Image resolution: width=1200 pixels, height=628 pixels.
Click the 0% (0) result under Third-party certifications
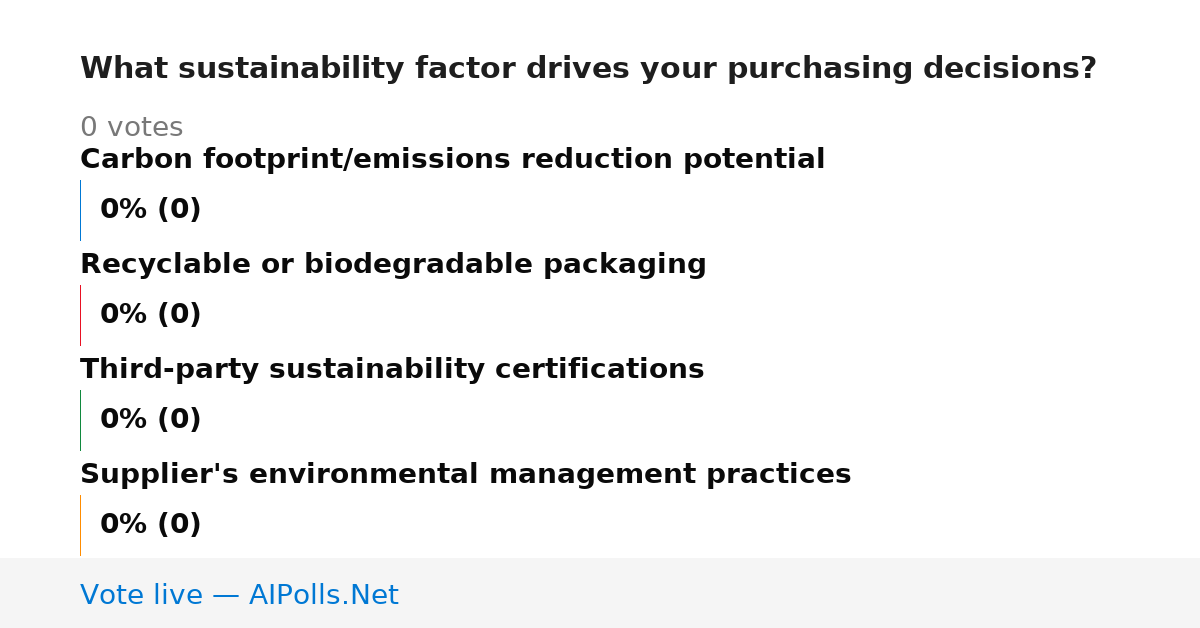(150, 420)
